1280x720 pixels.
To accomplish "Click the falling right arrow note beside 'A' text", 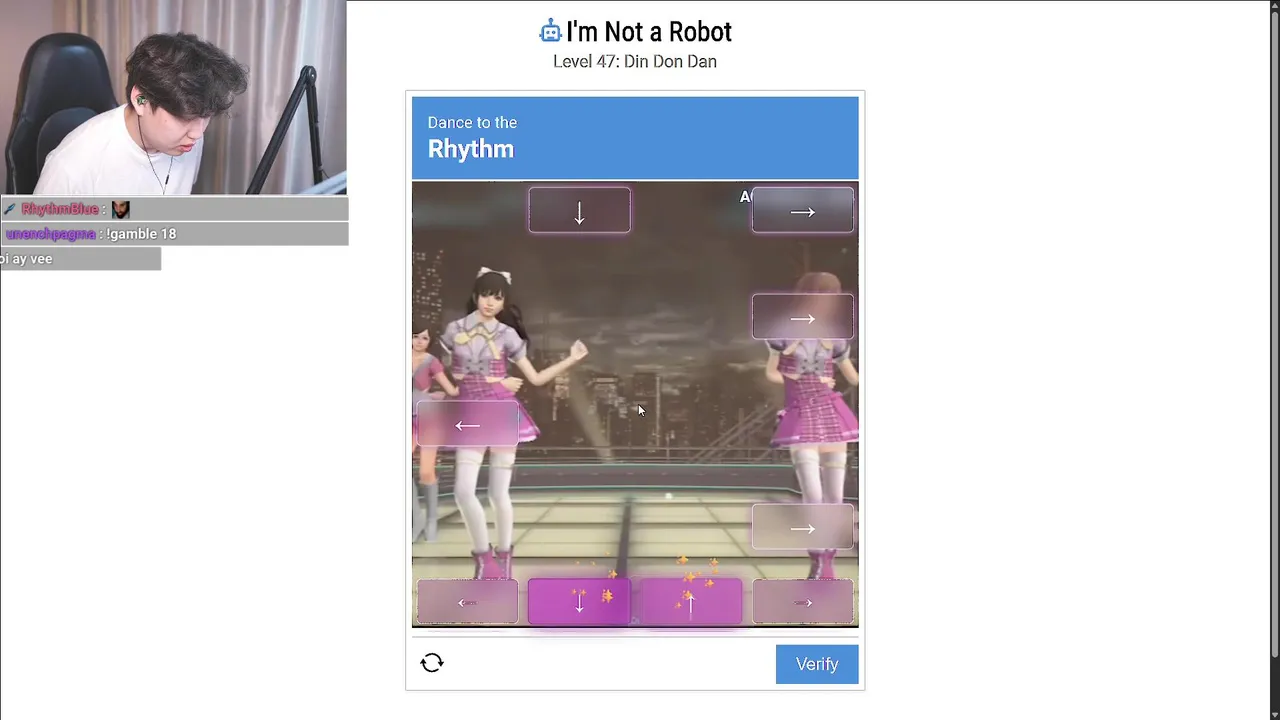I will coord(803,210).
